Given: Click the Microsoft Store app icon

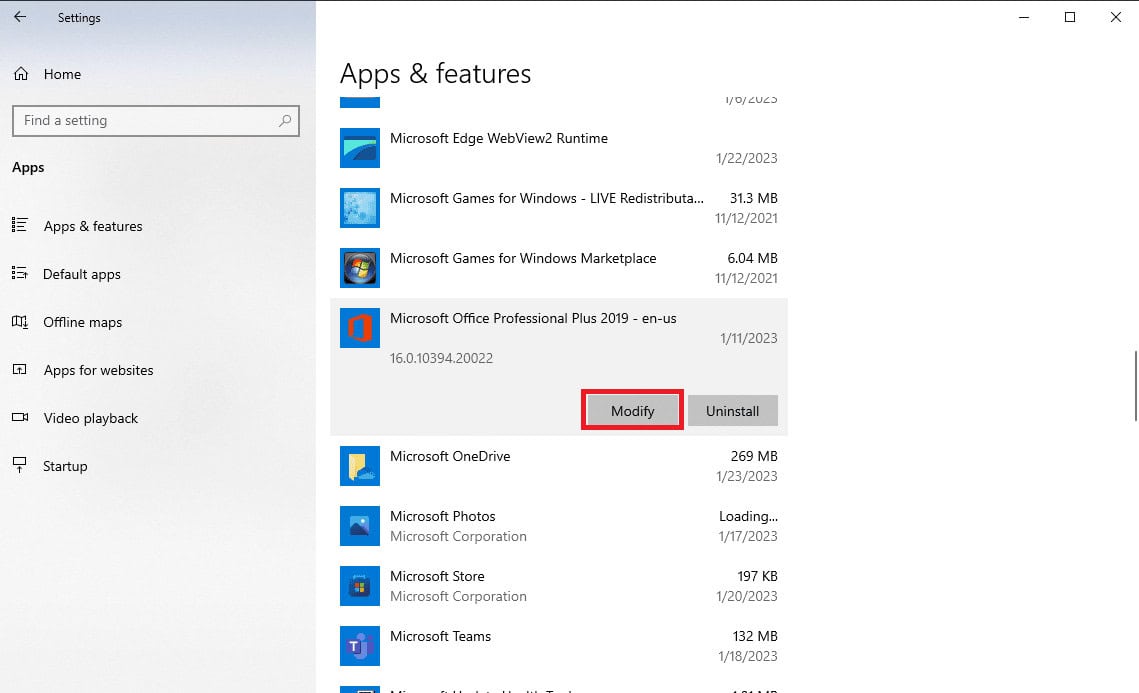Looking at the screenshot, I should [x=360, y=585].
